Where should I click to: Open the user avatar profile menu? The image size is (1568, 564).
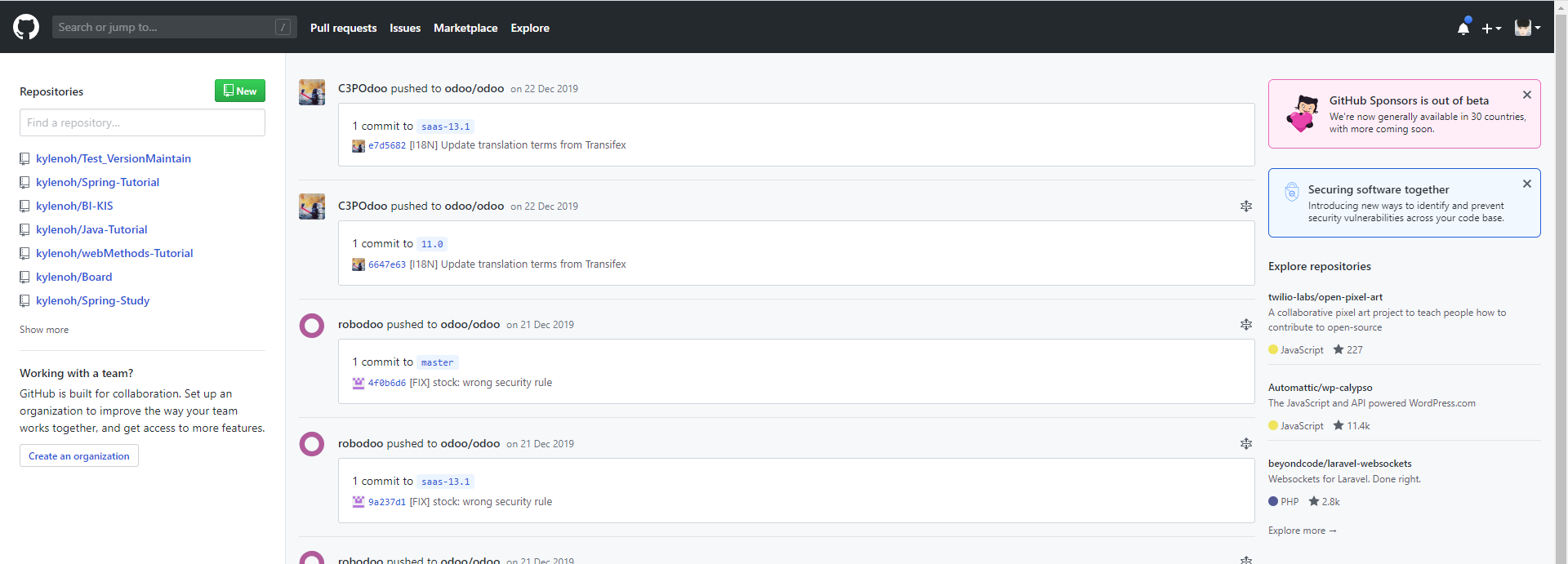click(1527, 28)
